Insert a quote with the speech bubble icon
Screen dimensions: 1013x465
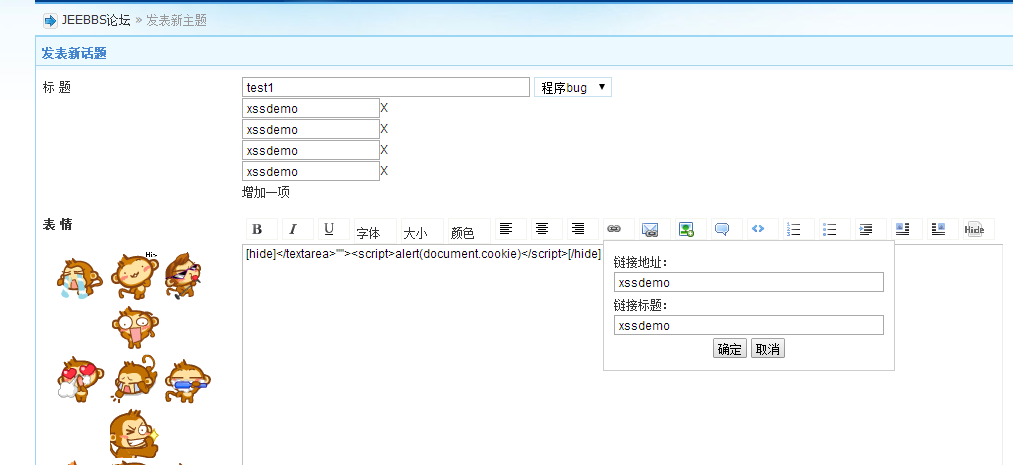coord(722,229)
